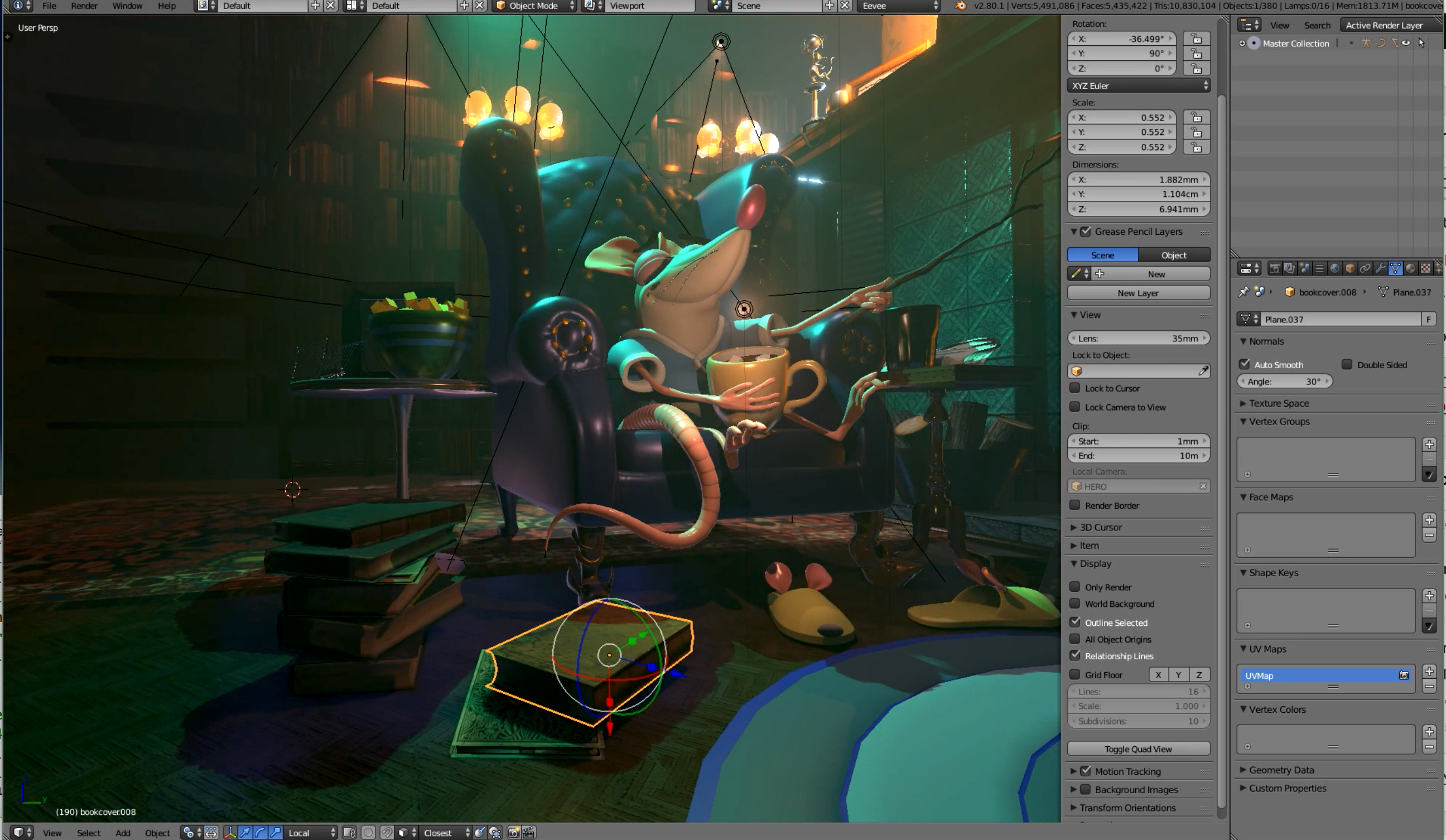Enable Outline Selected display option
The image size is (1446, 840).
[1076, 622]
